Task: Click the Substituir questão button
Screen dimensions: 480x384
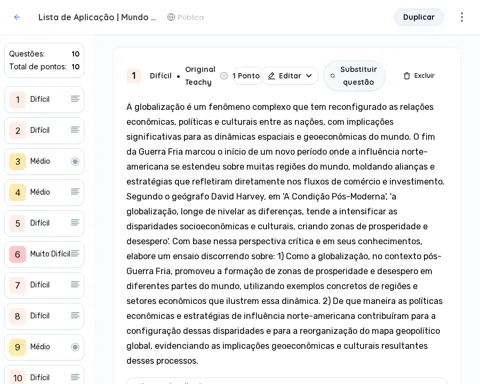Action: 354,76
